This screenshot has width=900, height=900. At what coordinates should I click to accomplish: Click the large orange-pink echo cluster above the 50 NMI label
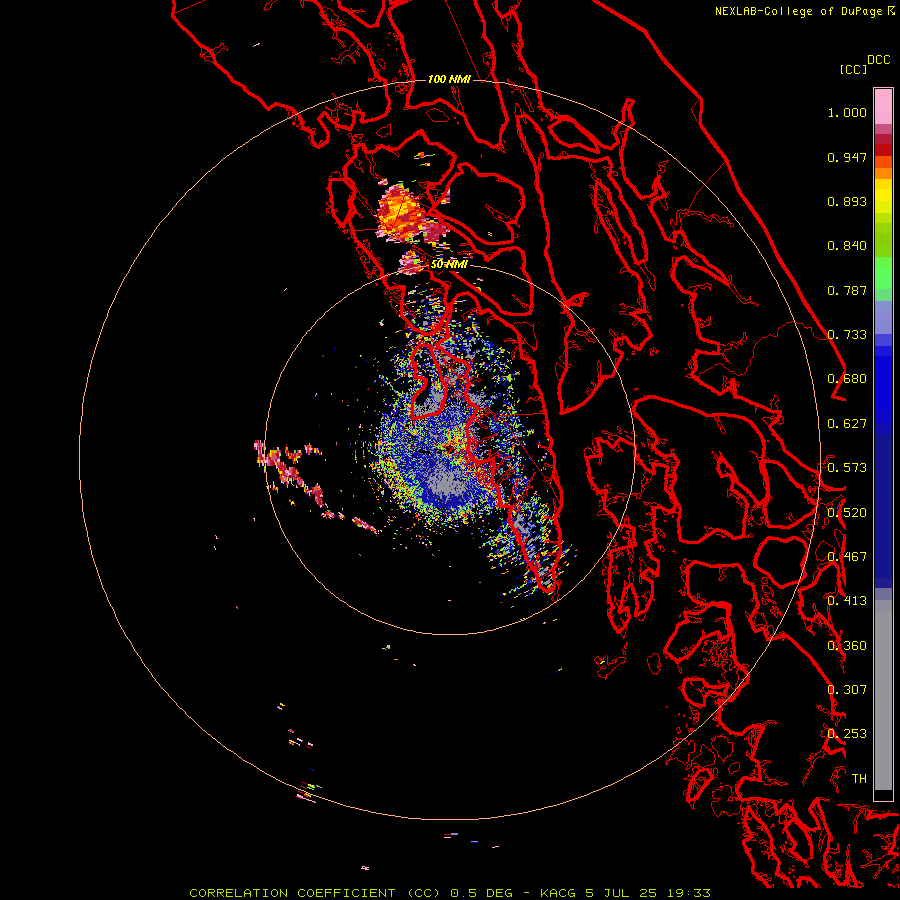point(402,215)
